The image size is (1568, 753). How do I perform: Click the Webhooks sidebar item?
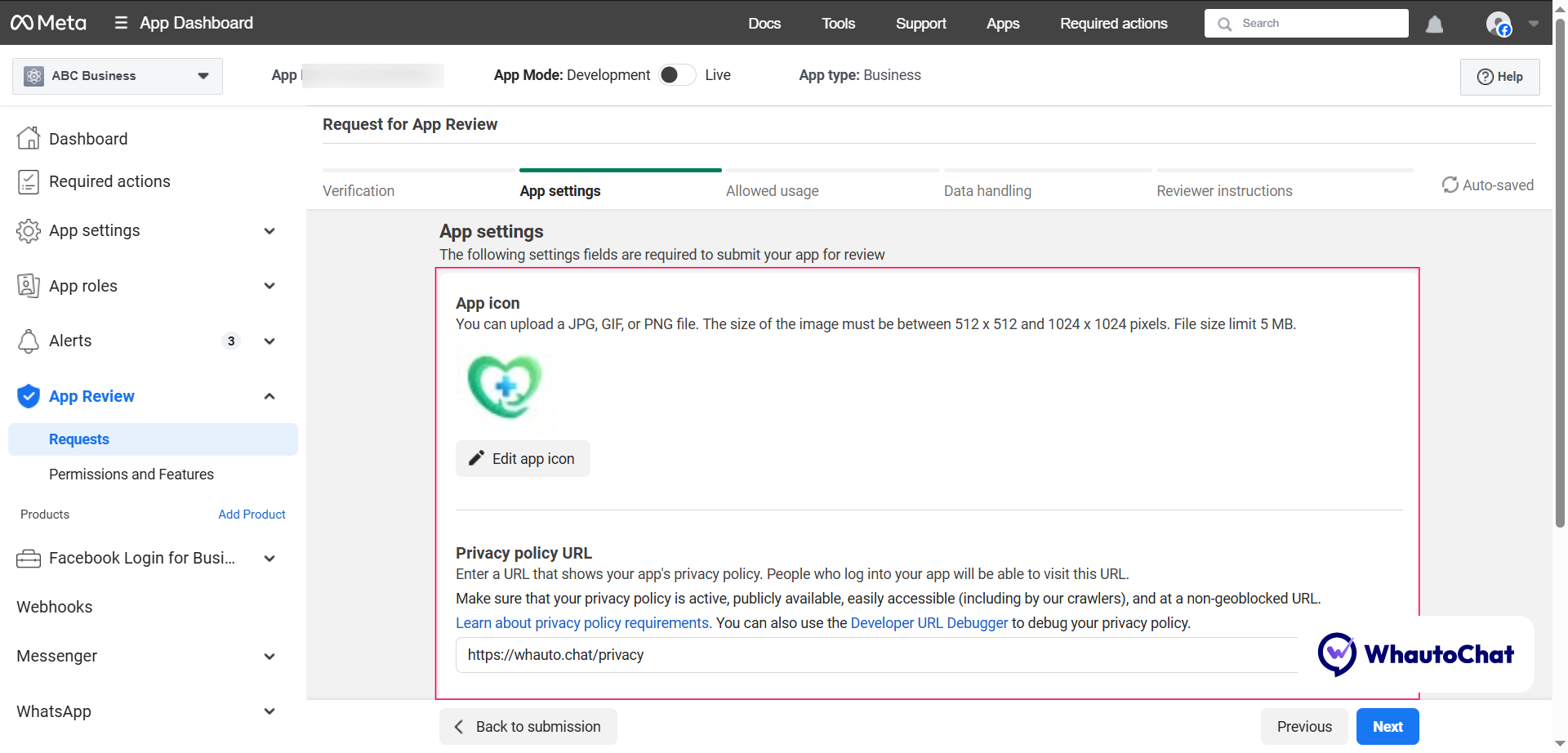[x=55, y=607]
